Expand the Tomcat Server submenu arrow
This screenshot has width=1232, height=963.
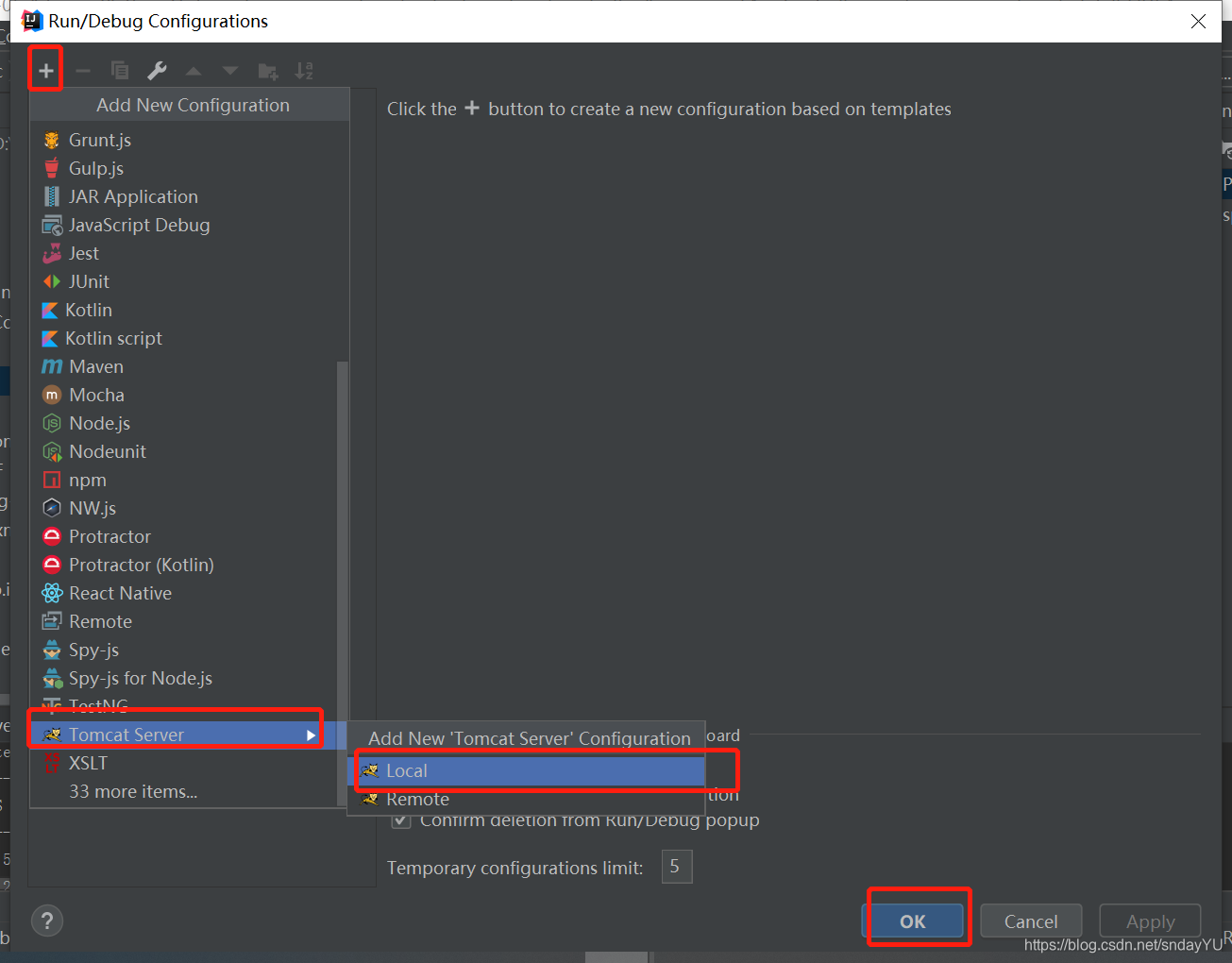pos(311,735)
